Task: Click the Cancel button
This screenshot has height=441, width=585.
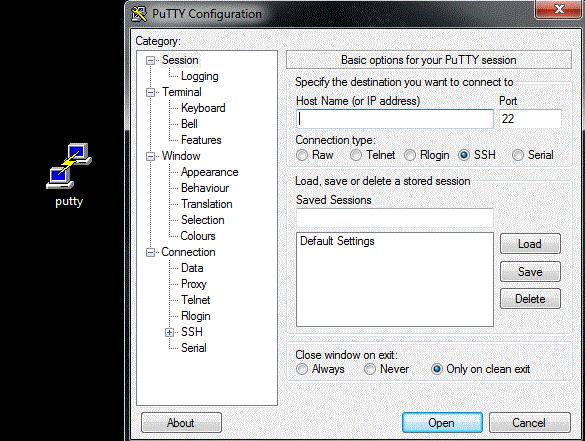Action: click(x=530, y=423)
